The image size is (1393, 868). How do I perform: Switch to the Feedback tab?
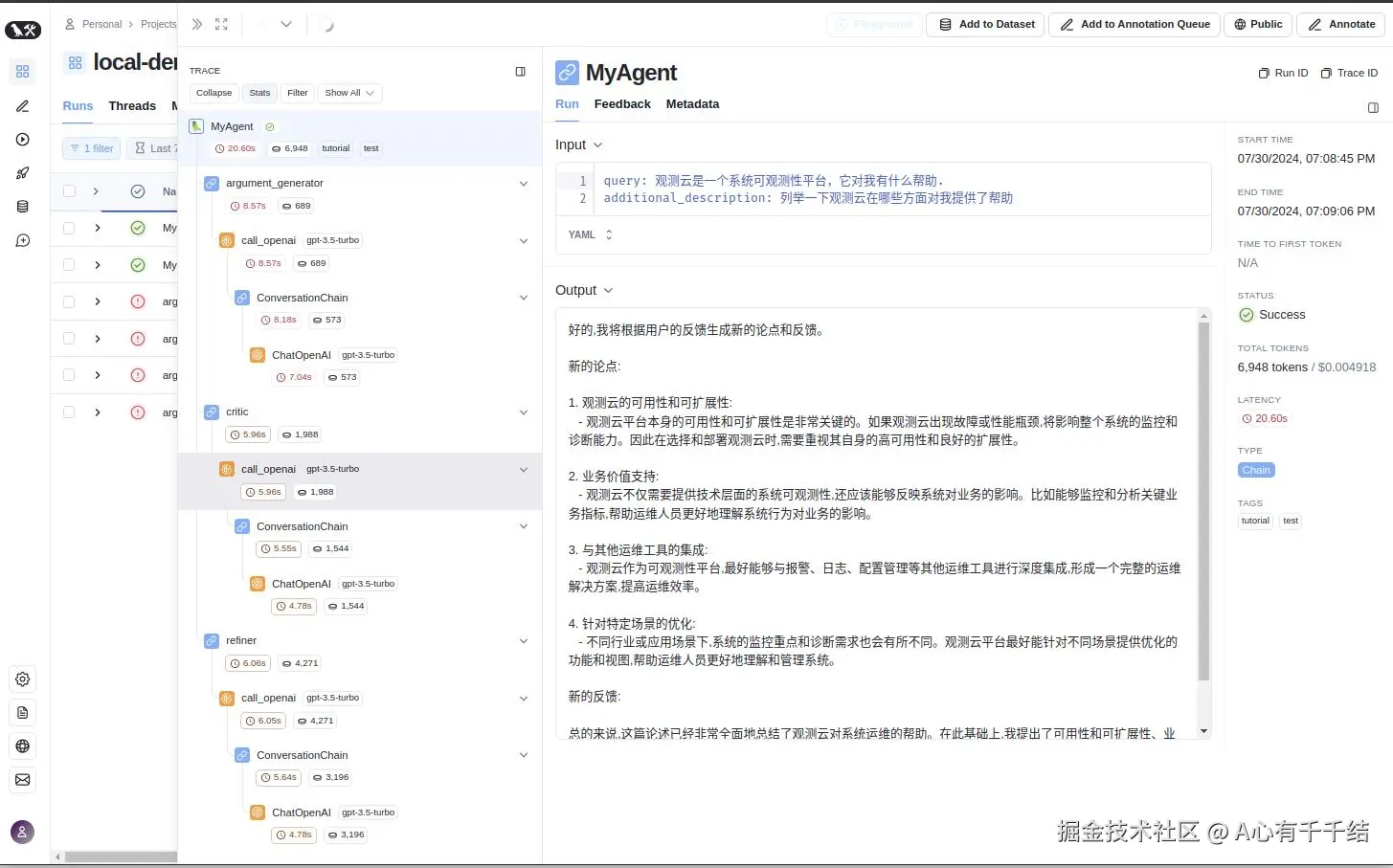click(622, 104)
